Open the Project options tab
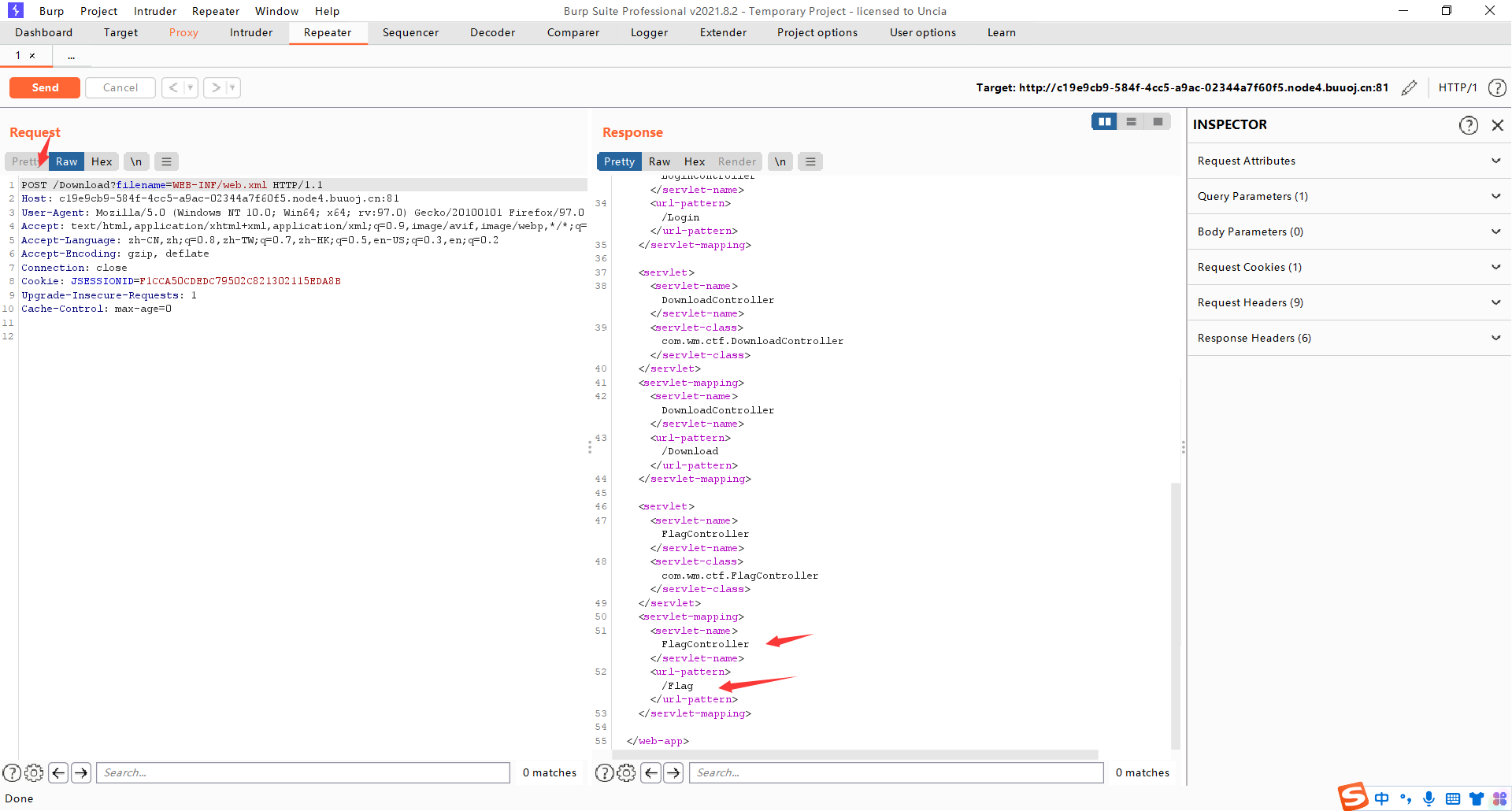This screenshot has width=1512, height=811. tap(817, 32)
